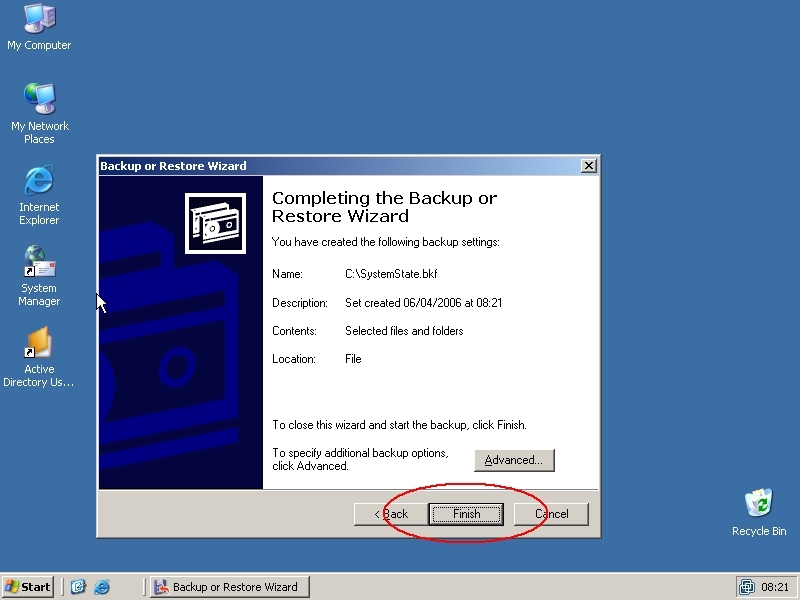Click the 'To close this wizard and start the backup' text
Screen dimensions: 800x600
pos(399,425)
